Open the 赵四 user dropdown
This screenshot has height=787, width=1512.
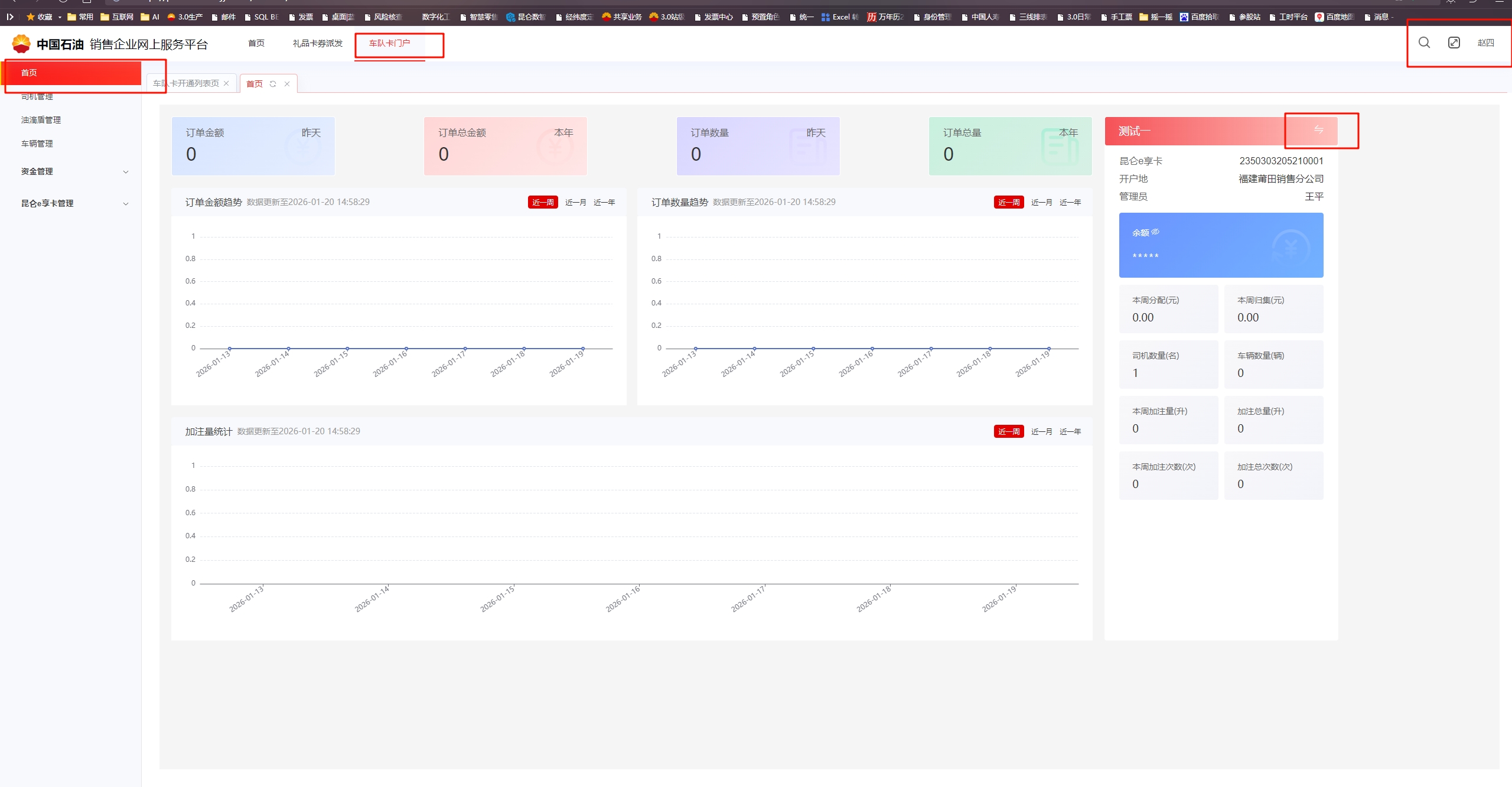[x=1485, y=43]
